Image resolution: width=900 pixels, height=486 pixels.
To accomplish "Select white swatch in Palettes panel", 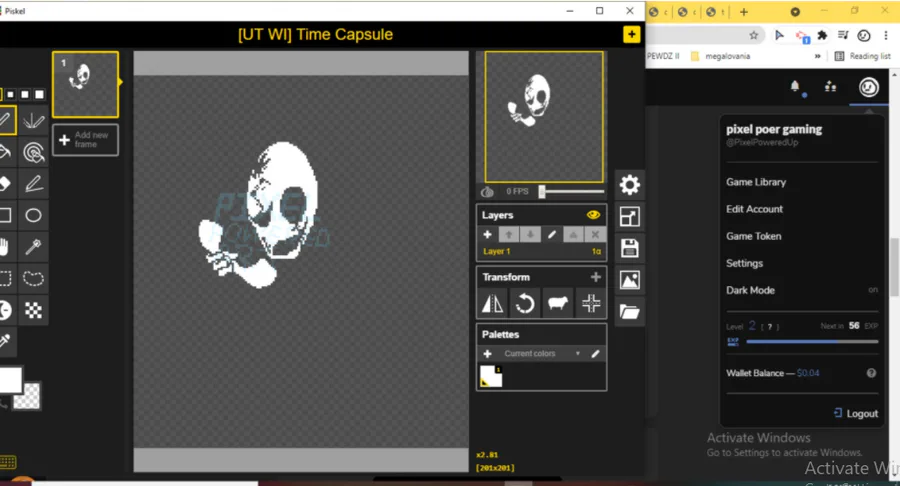I will click(x=491, y=376).
